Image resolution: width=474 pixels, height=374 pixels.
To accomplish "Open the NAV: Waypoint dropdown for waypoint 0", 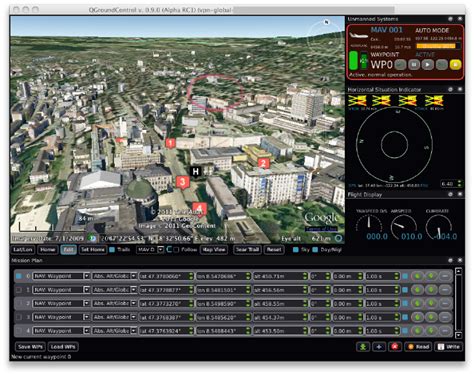I will pyautogui.click(x=61, y=276).
